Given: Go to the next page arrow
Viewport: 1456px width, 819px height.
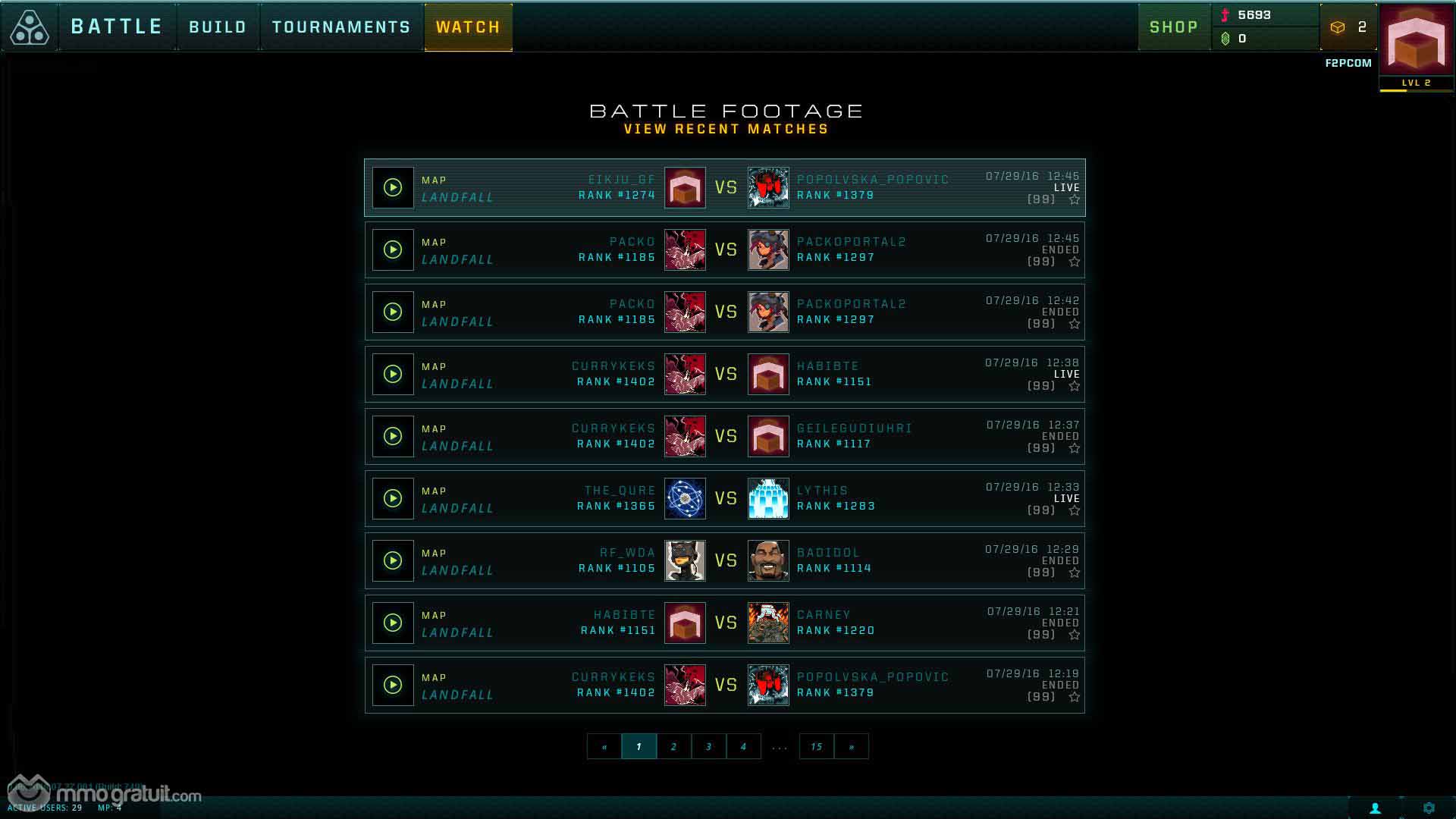Looking at the screenshot, I should (851, 746).
